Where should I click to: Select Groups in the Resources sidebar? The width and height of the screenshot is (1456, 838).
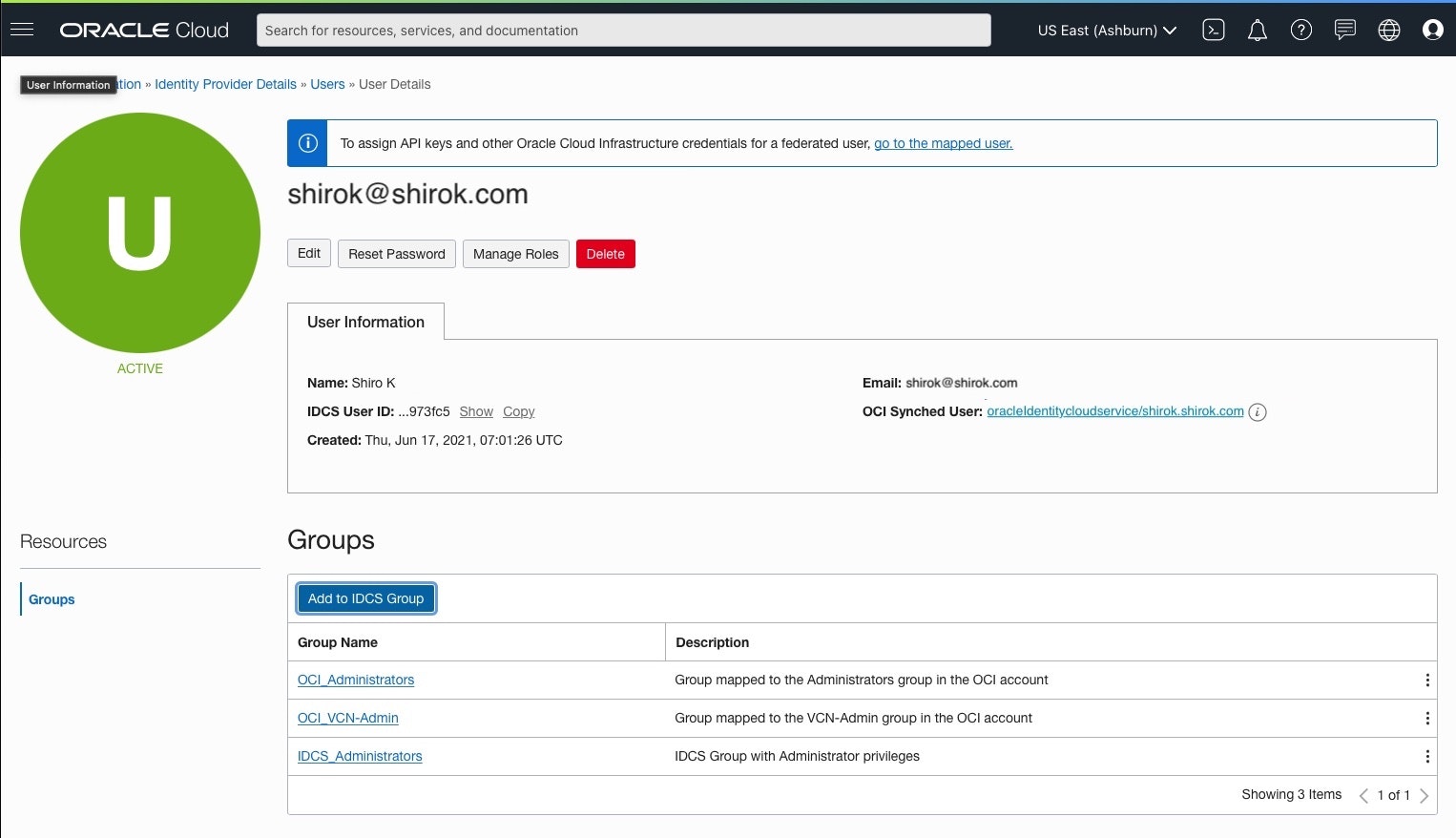pyautogui.click(x=52, y=599)
